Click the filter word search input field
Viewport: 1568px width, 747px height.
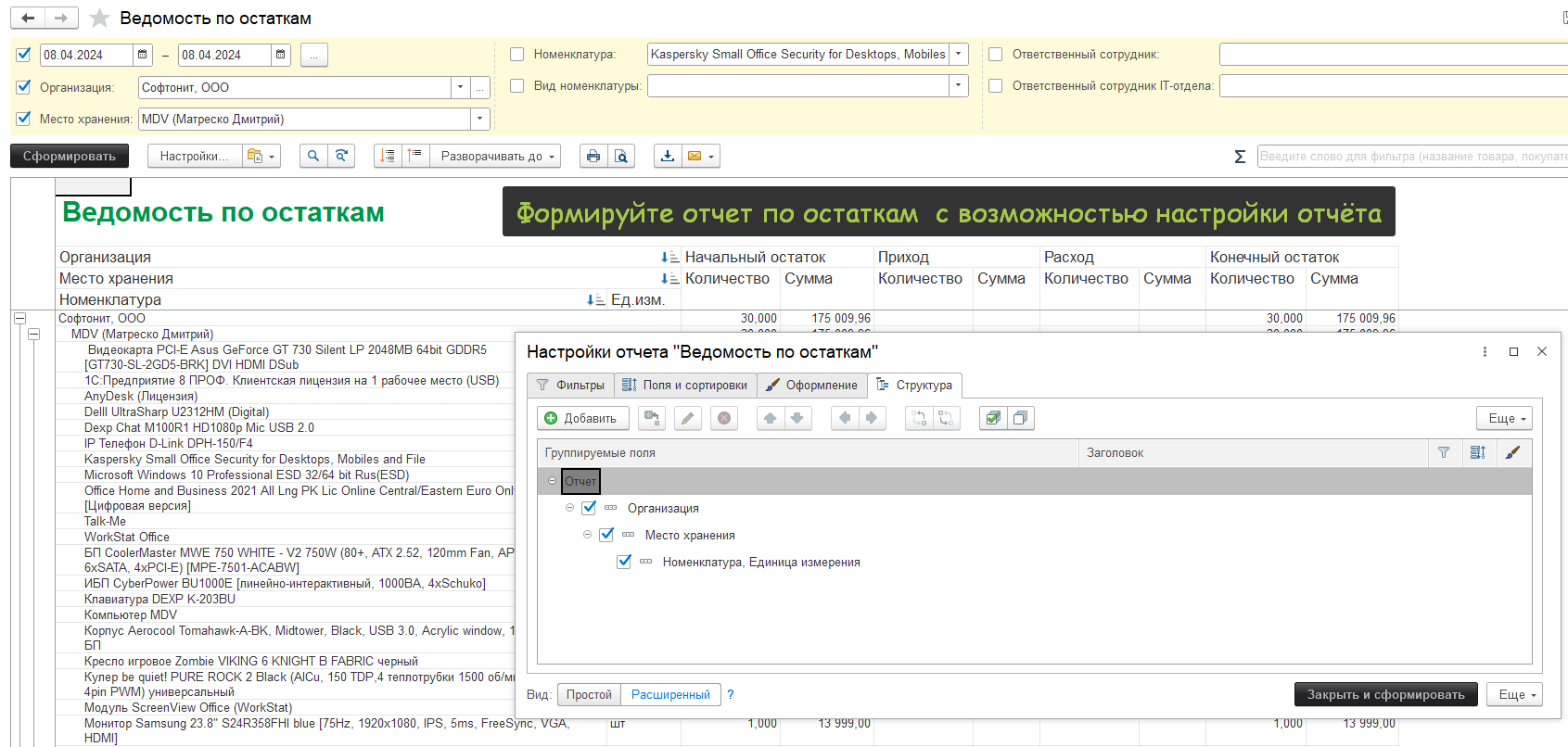click(x=1409, y=157)
